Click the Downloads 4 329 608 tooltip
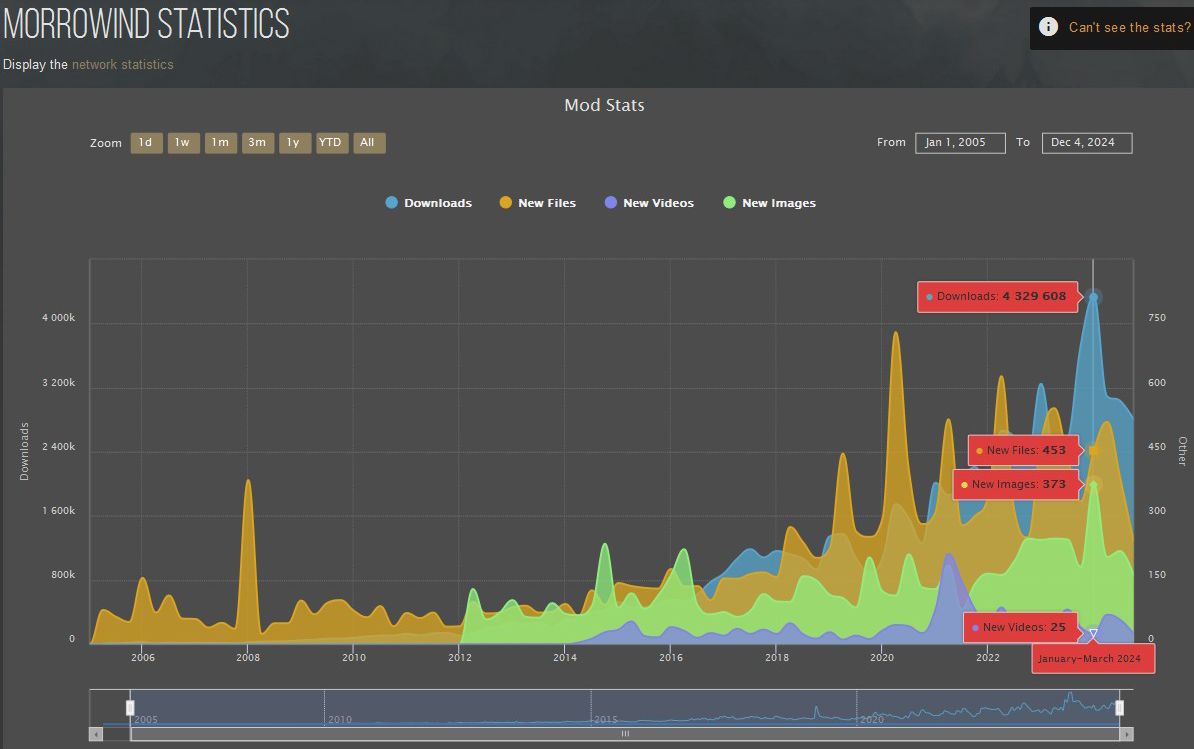Screen dimensions: 1194x749 pos(998,297)
